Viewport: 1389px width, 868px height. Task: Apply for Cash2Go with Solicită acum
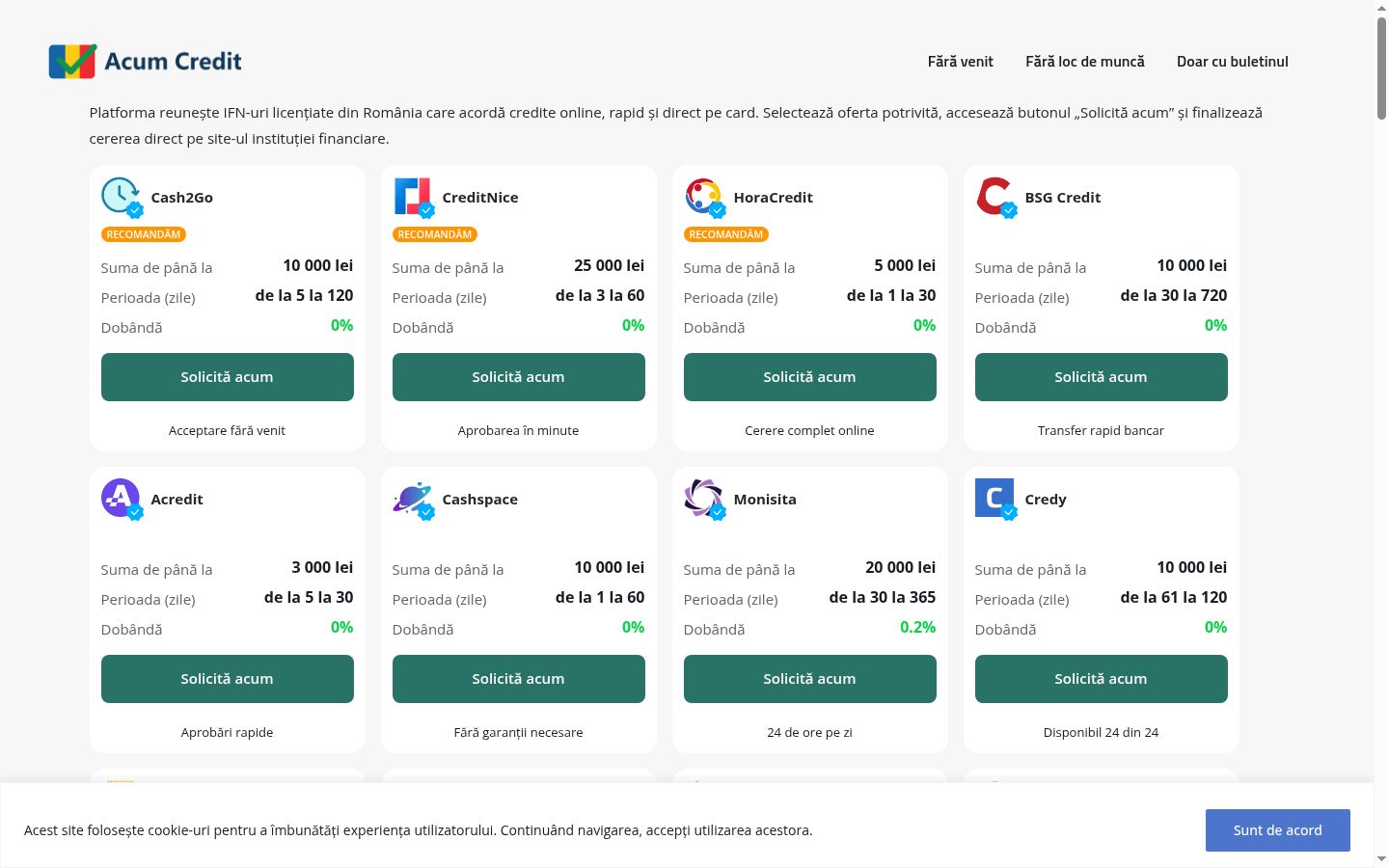pos(228,377)
